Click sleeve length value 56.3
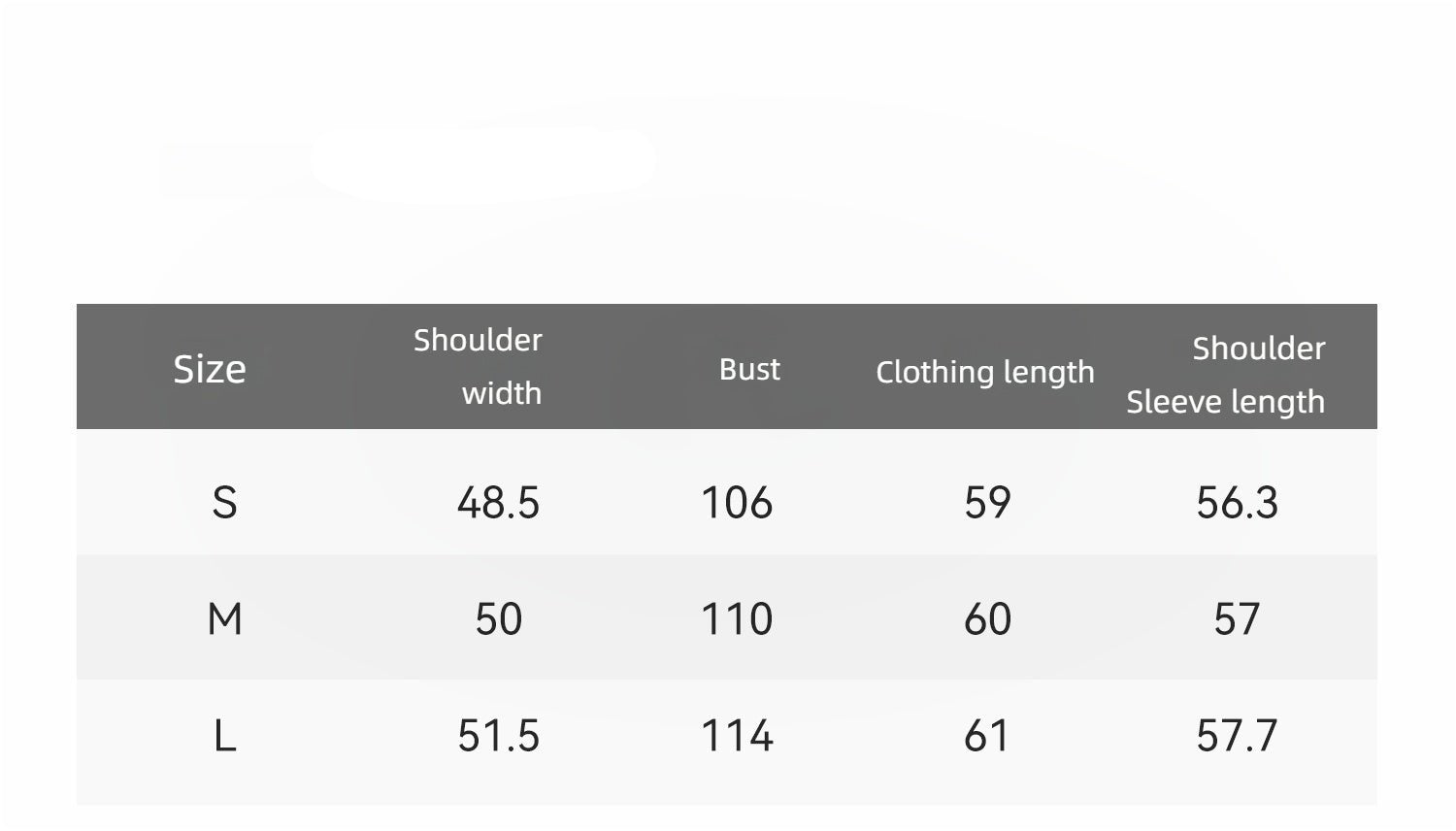The height and width of the screenshot is (831, 1456). tap(1237, 503)
